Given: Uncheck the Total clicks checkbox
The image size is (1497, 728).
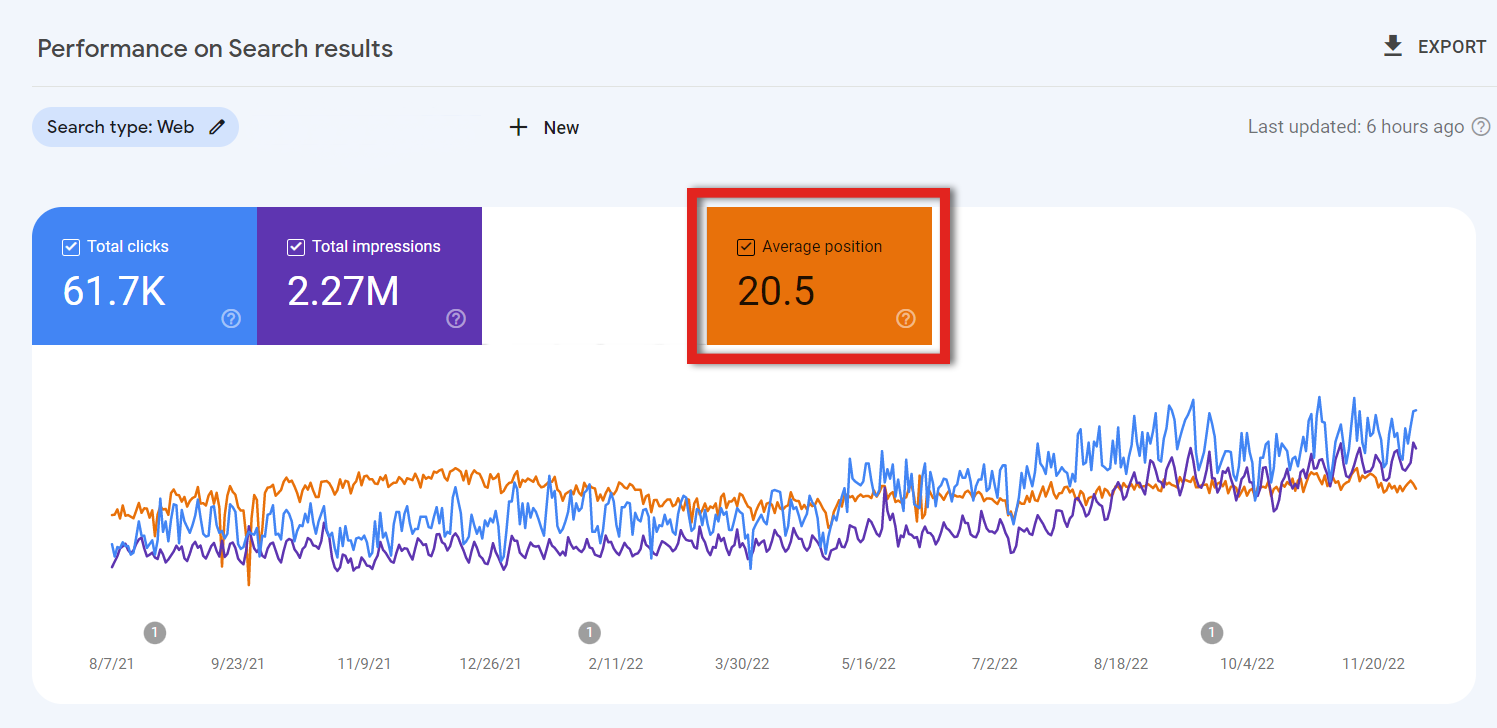Looking at the screenshot, I should tap(70, 246).
